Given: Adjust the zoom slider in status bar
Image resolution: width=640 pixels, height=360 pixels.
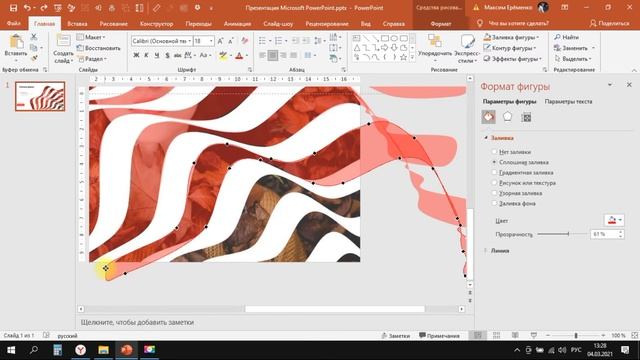Looking at the screenshot, I should 576,336.
